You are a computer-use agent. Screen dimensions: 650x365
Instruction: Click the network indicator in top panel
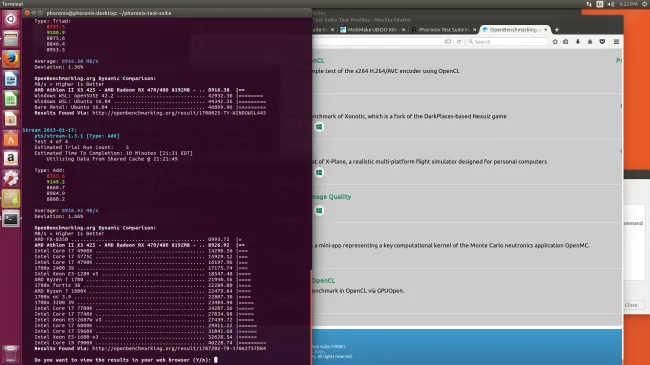589,4
